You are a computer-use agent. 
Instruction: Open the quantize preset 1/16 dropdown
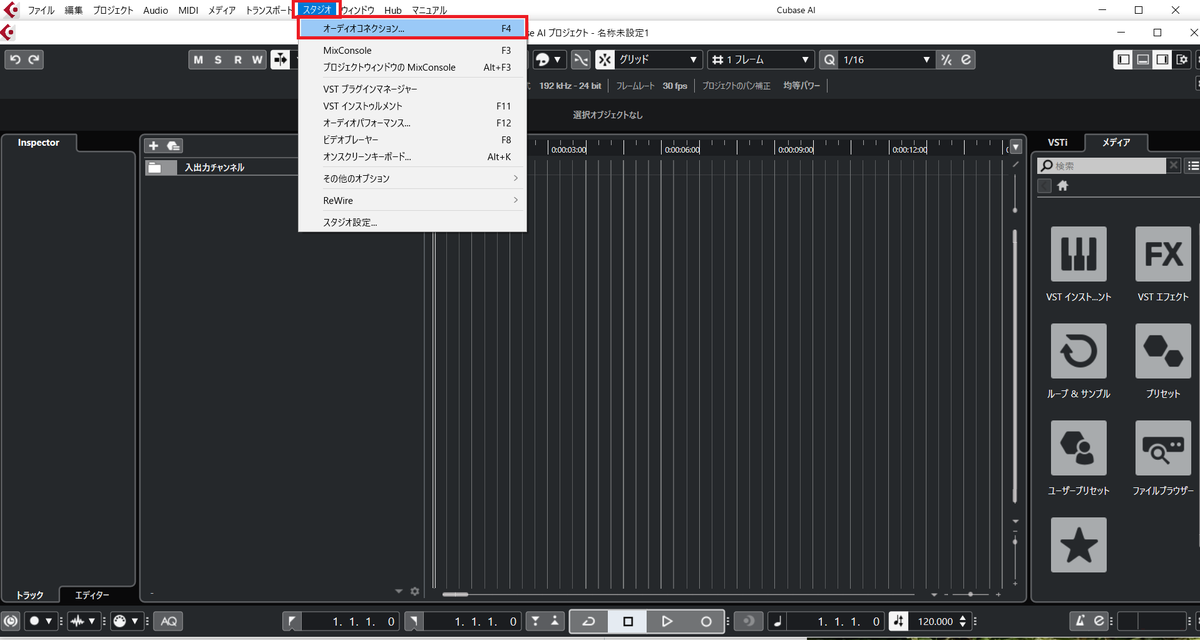886,60
